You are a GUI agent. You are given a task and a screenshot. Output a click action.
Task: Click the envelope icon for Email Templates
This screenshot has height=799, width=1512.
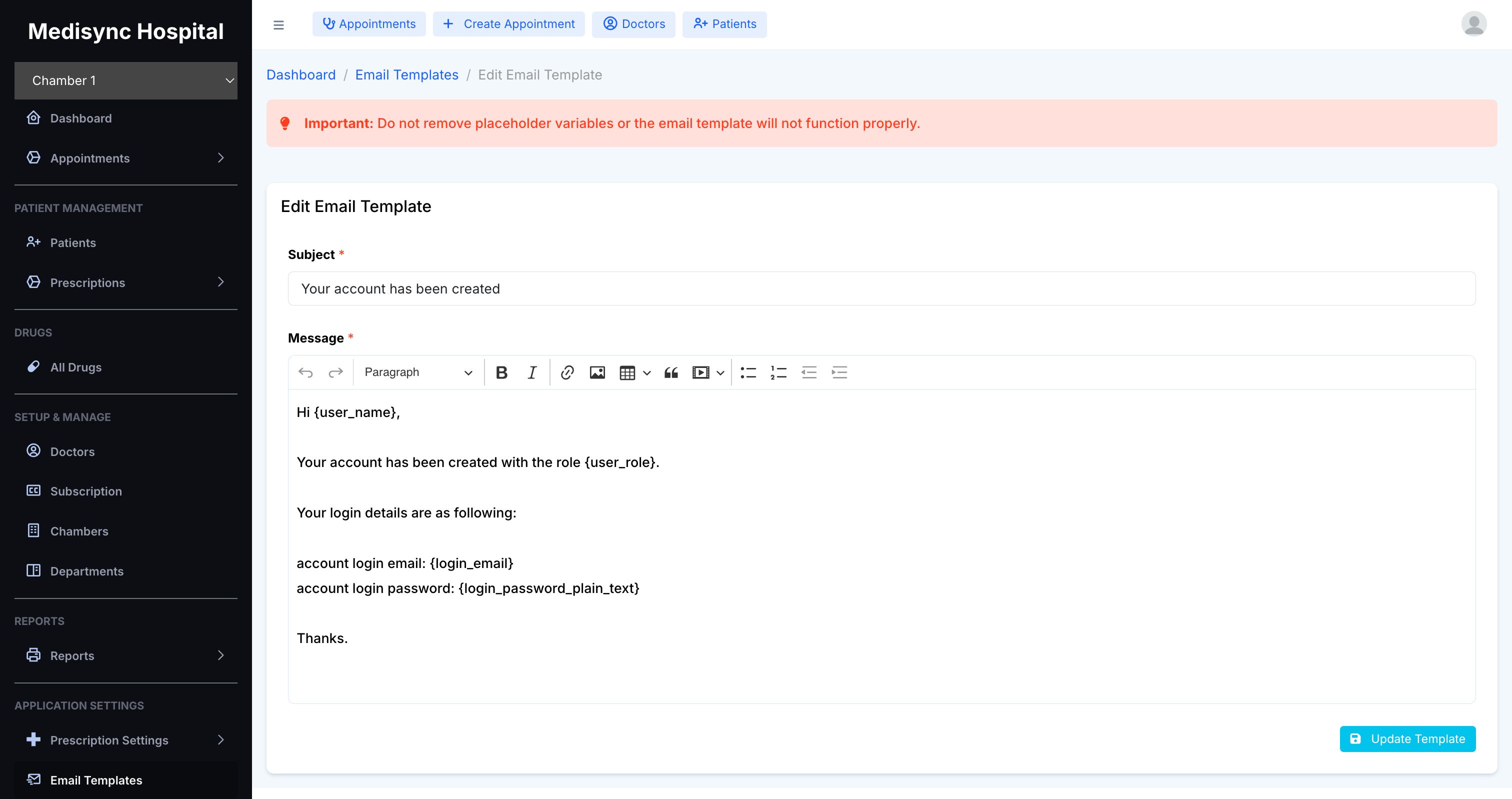[33, 779]
